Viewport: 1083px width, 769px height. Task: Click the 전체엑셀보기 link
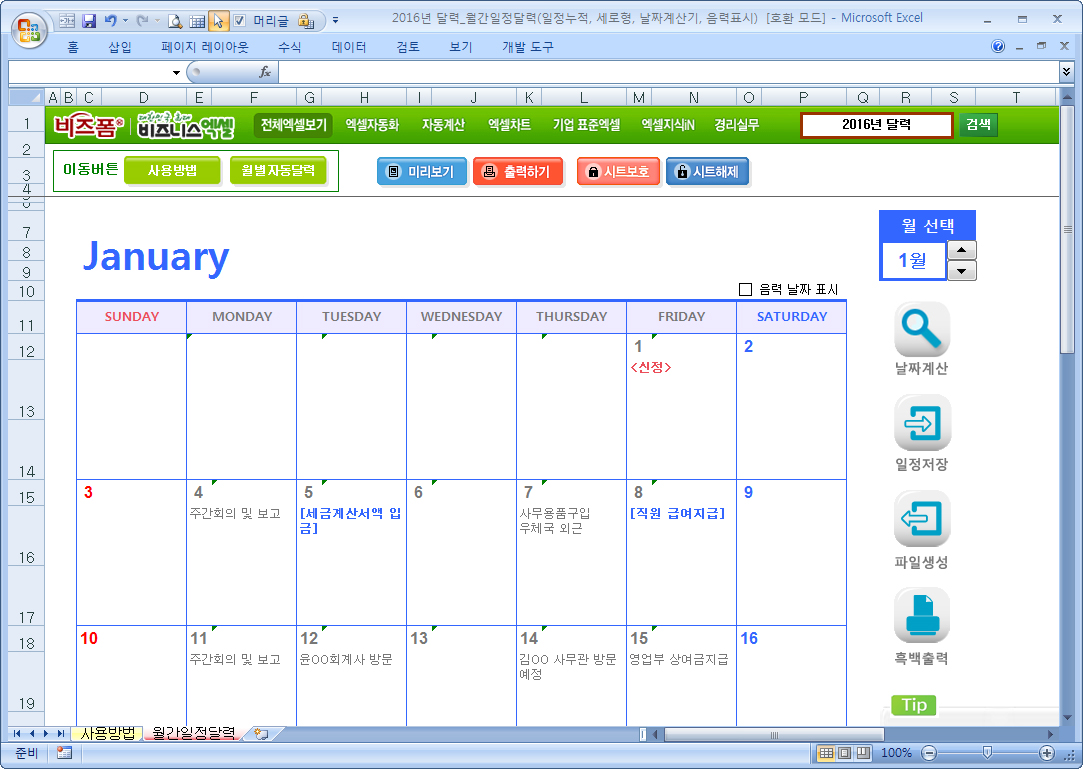293,125
